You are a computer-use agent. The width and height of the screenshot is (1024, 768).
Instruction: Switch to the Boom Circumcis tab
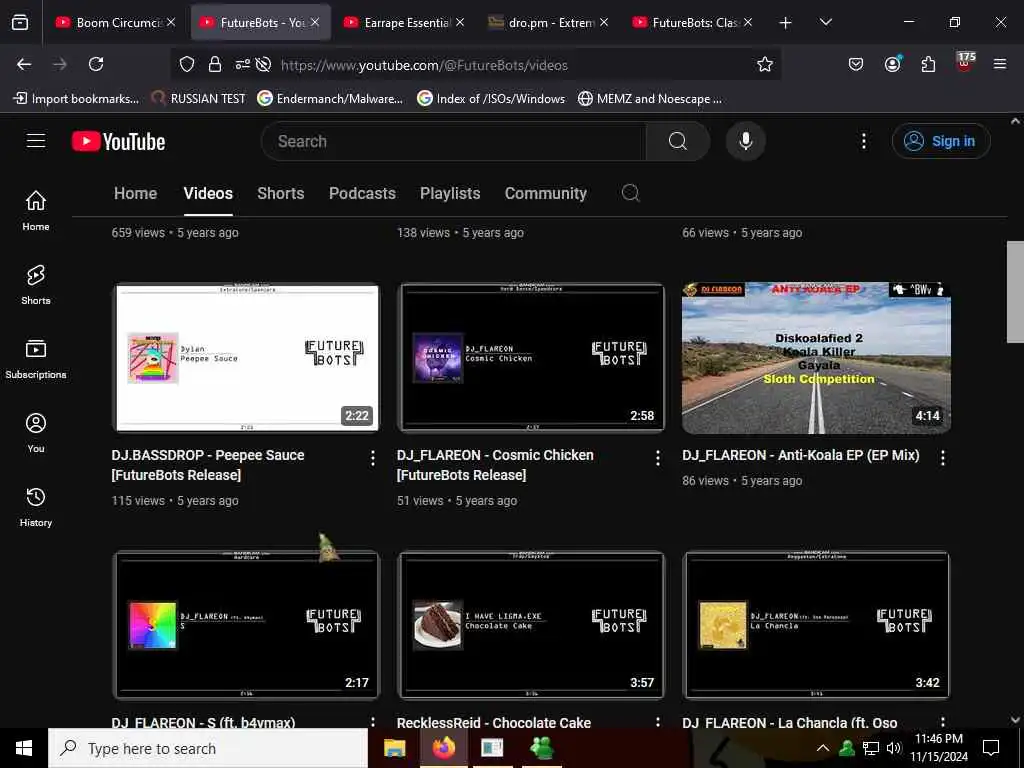[115, 23]
